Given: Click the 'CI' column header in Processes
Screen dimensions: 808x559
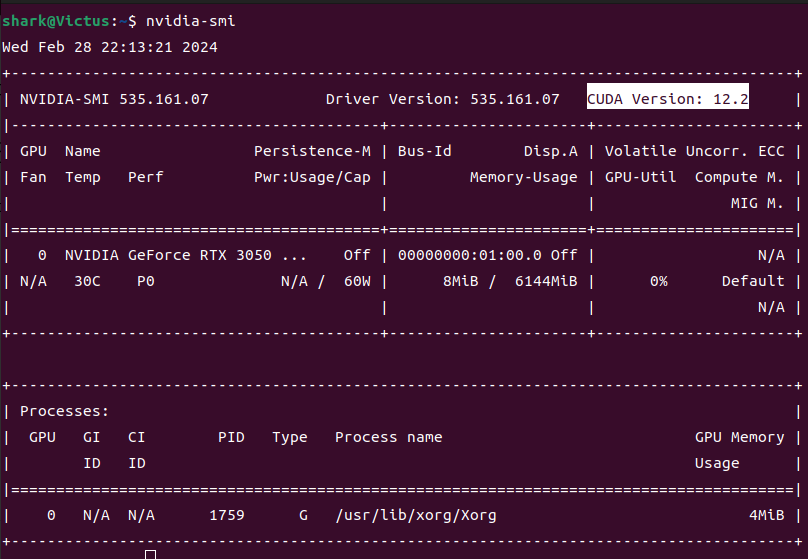Looking at the screenshot, I should tap(137, 437).
